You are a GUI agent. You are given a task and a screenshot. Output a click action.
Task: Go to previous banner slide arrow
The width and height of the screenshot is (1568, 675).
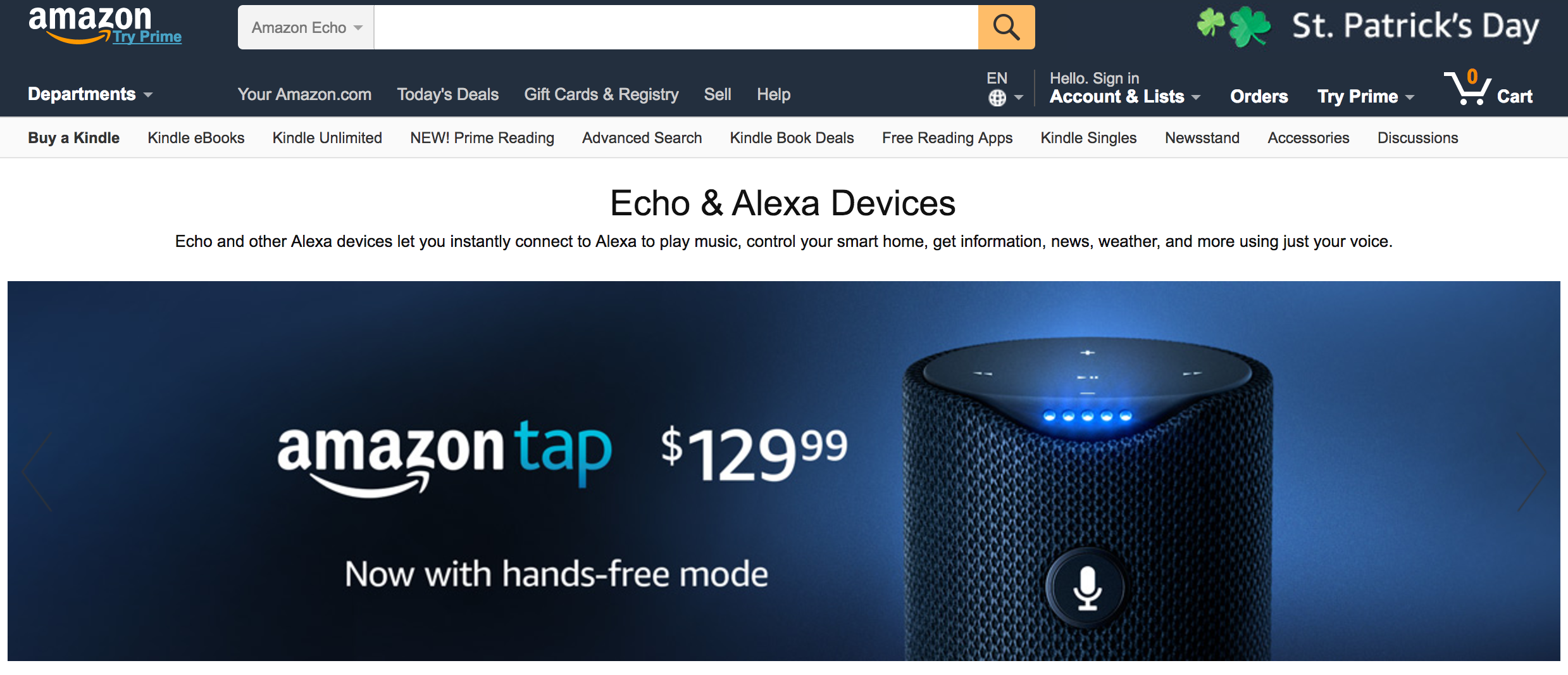click(37, 471)
